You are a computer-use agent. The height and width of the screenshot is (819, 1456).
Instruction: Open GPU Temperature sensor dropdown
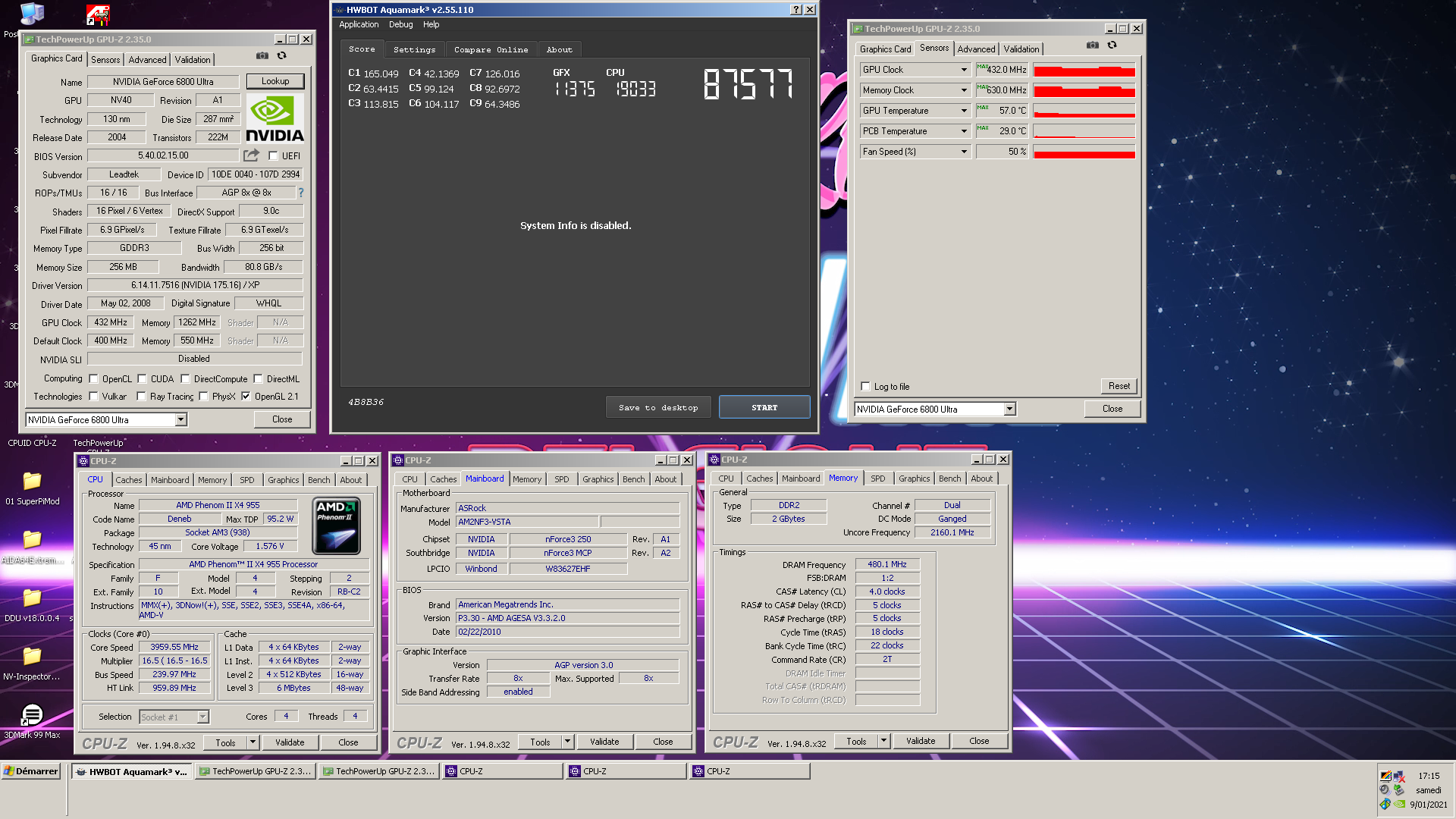pos(964,111)
